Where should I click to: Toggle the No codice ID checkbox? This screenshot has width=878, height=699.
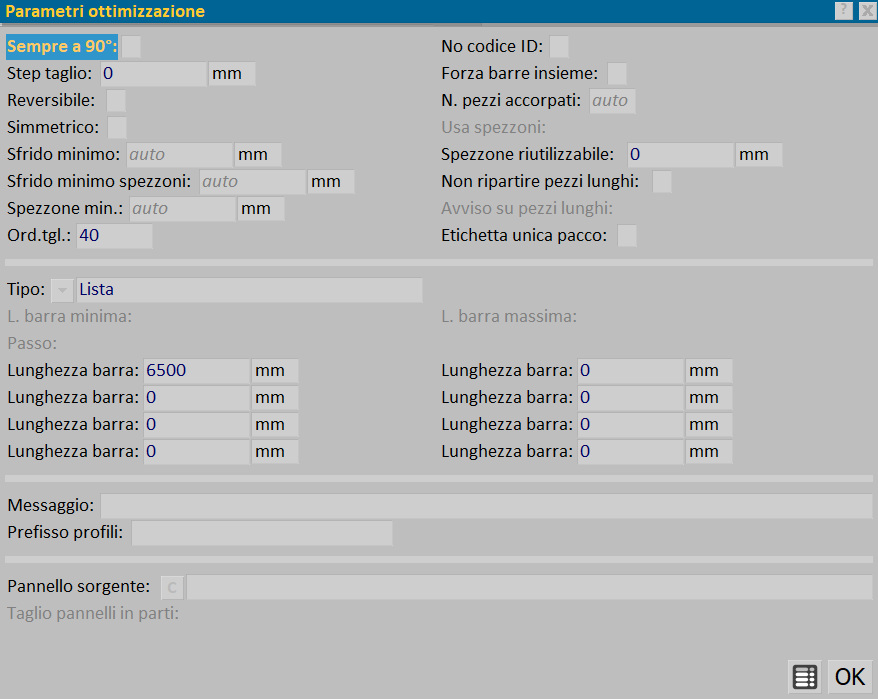(560, 46)
